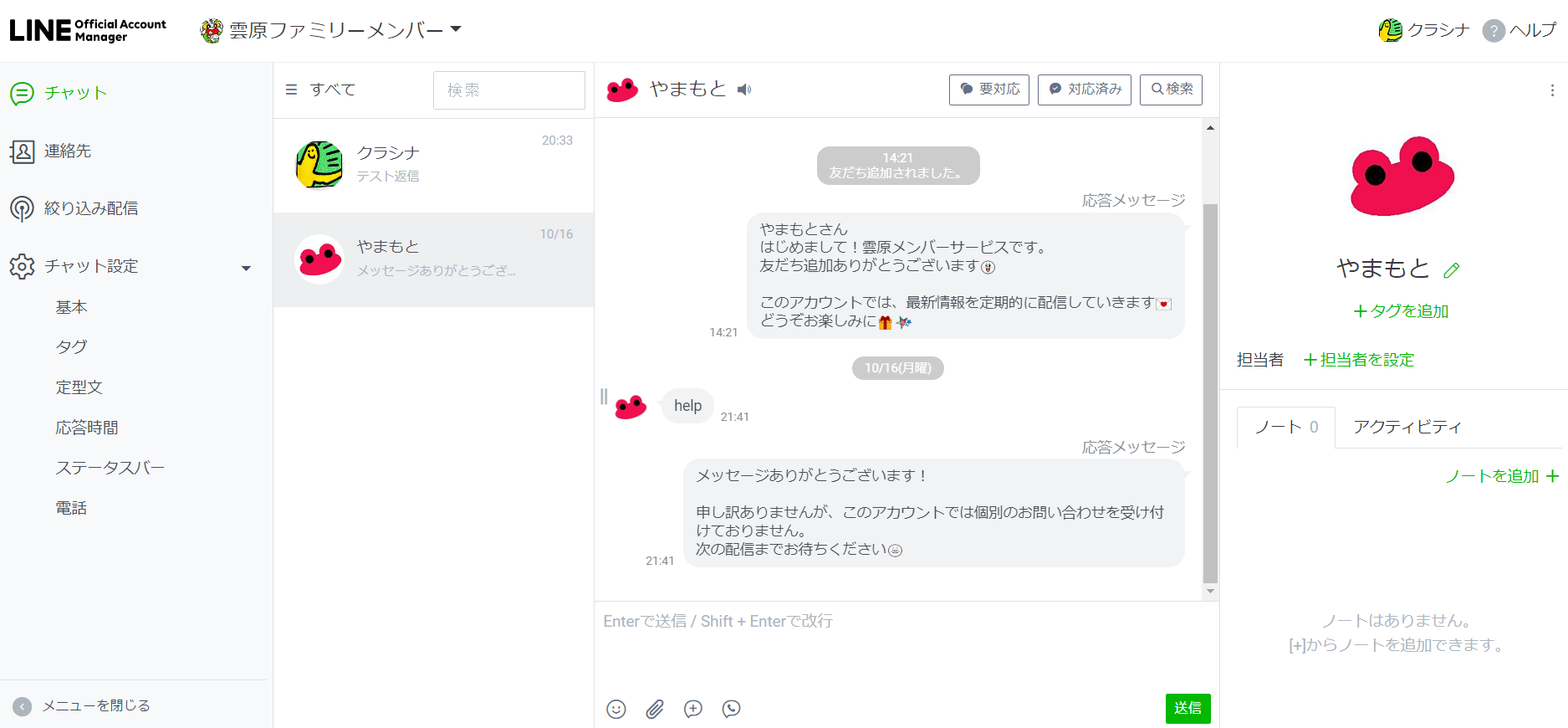The width and height of the screenshot is (1568, 728).
Task: Switch to the アクティビティ tab
Action: [x=1407, y=427]
